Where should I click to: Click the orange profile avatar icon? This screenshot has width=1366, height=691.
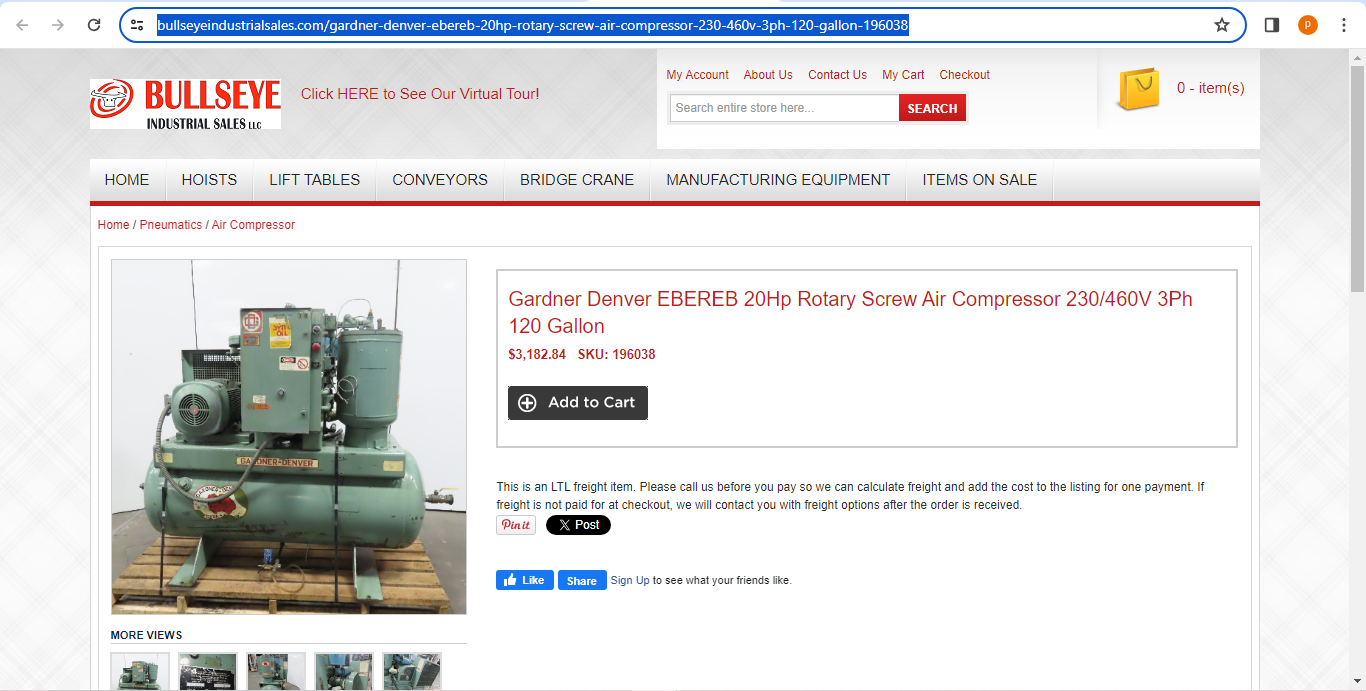(x=1308, y=25)
